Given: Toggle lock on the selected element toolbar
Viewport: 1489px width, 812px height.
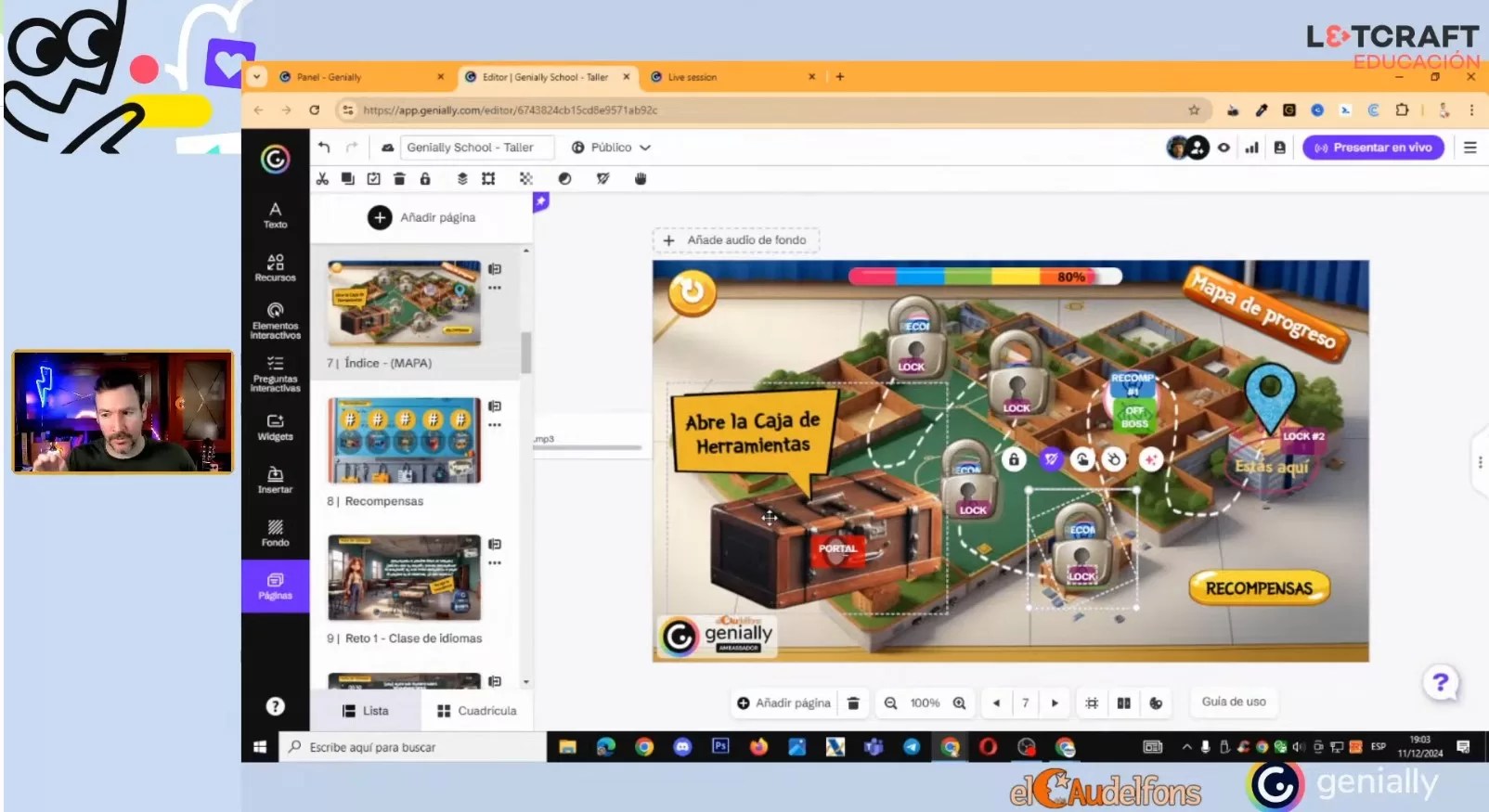Looking at the screenshot, I should 425,178.
